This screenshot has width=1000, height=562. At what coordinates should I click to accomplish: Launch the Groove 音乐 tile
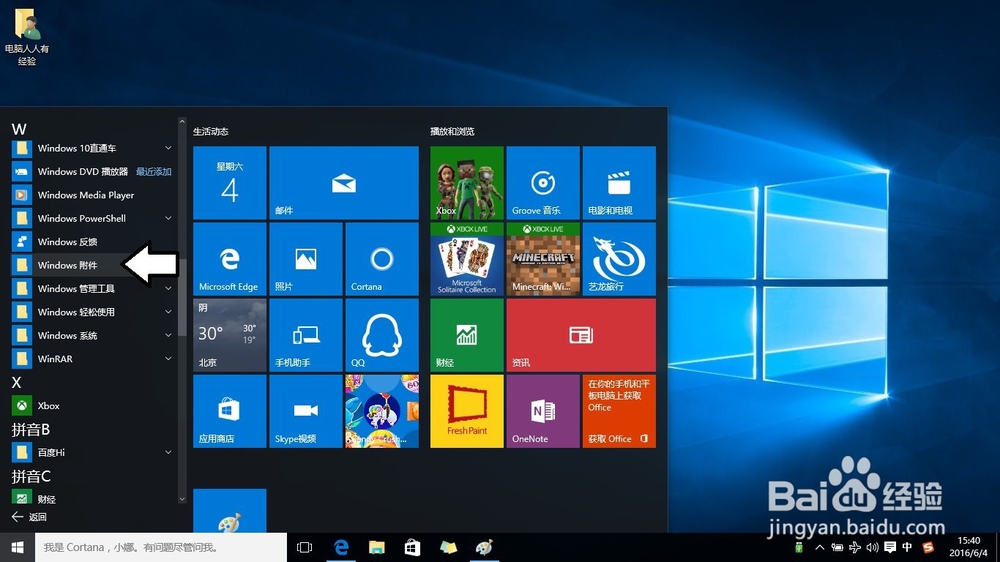pyautogui.click(x=543, y=183)
